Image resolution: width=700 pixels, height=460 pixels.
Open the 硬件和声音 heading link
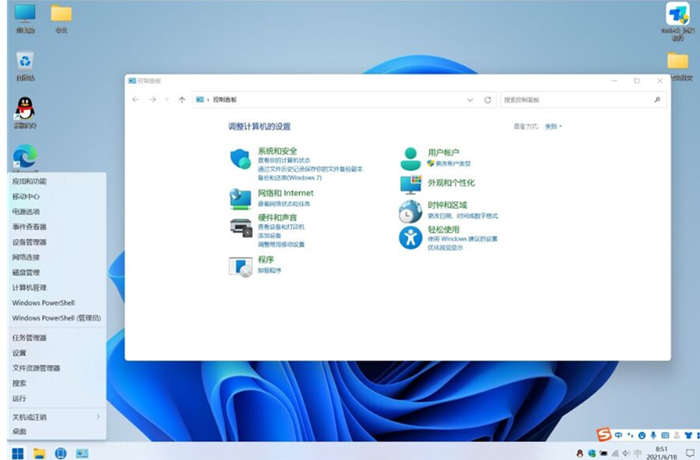pyautogui.click(x=277, y=217)
